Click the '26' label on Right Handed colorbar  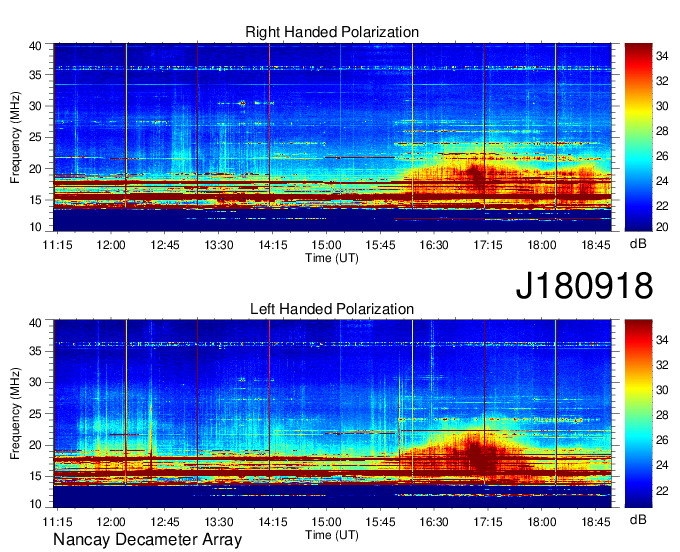[x=662, y=156]
